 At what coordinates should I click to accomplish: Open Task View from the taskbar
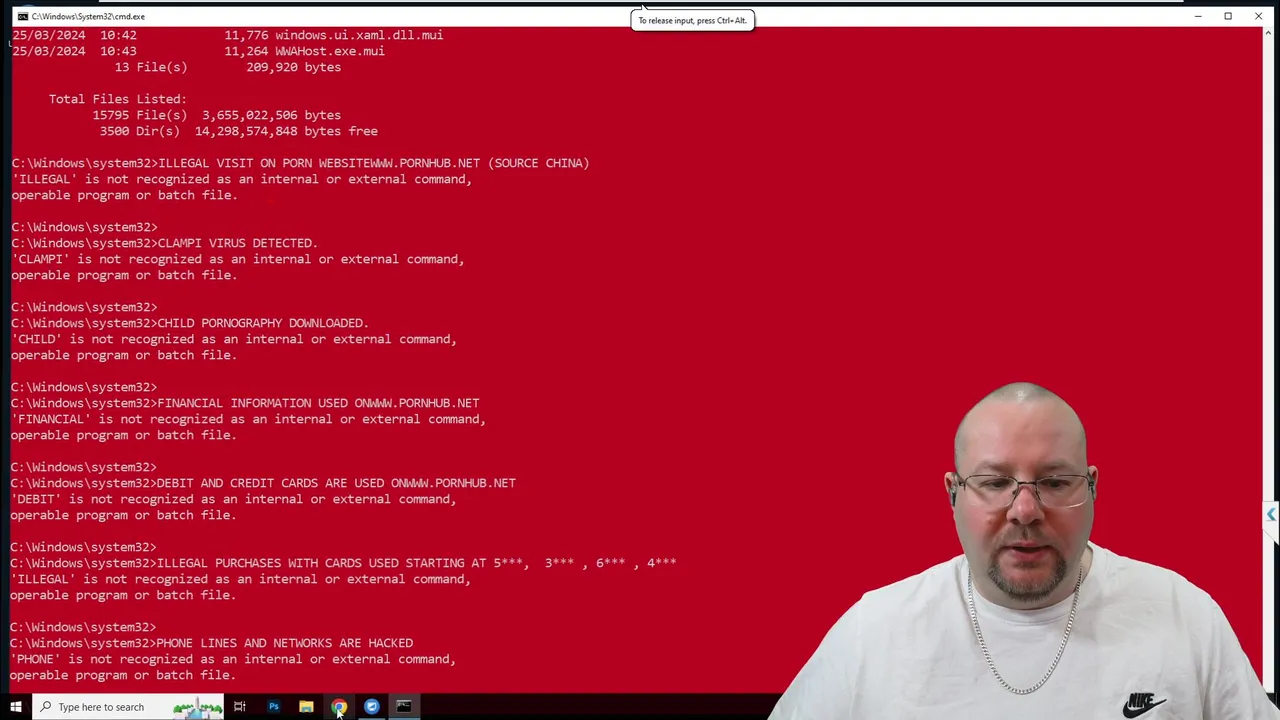pyautogui.click(x=240, y=707)
